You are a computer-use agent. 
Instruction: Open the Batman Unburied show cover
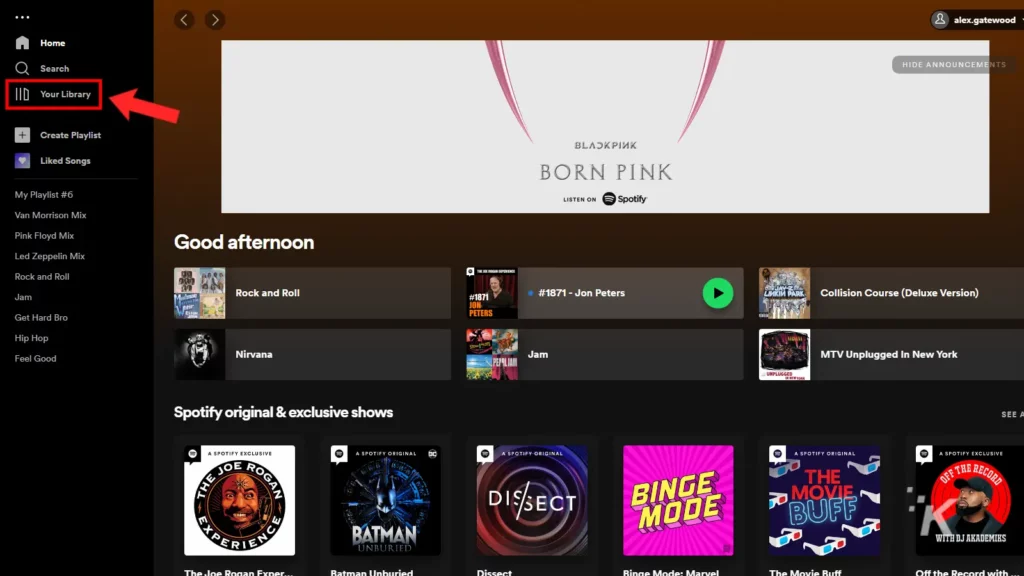385,501
